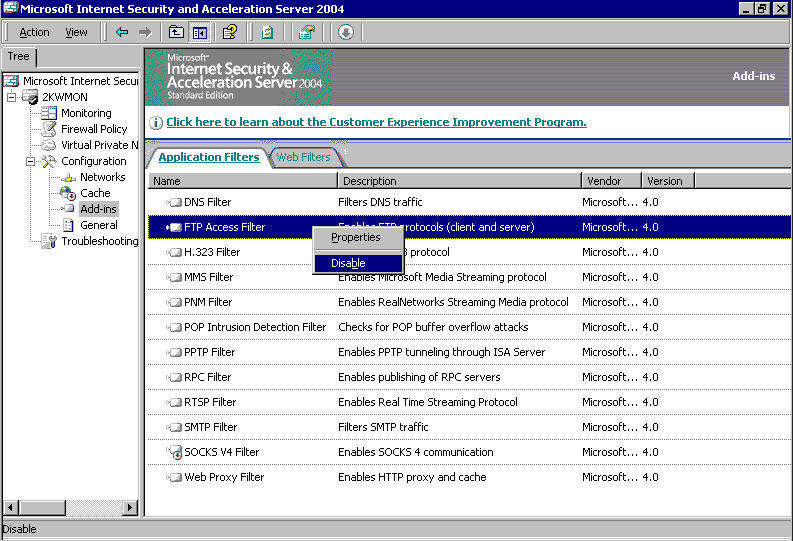Select the Tree tab
Screen dimensions: 793x541
(19, 57)
